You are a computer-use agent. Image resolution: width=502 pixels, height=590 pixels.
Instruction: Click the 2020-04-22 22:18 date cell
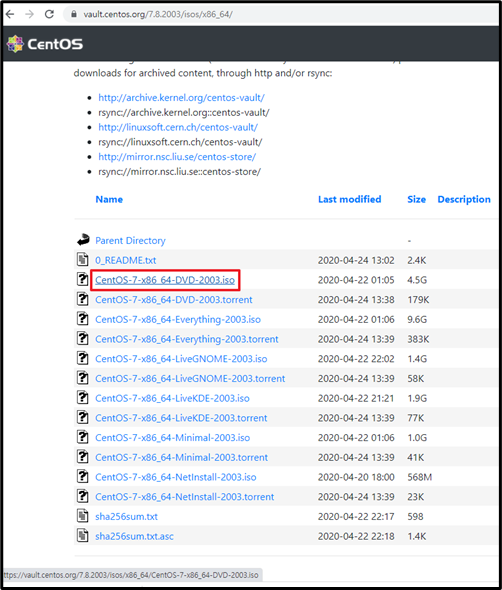click(x=356, y=536)
